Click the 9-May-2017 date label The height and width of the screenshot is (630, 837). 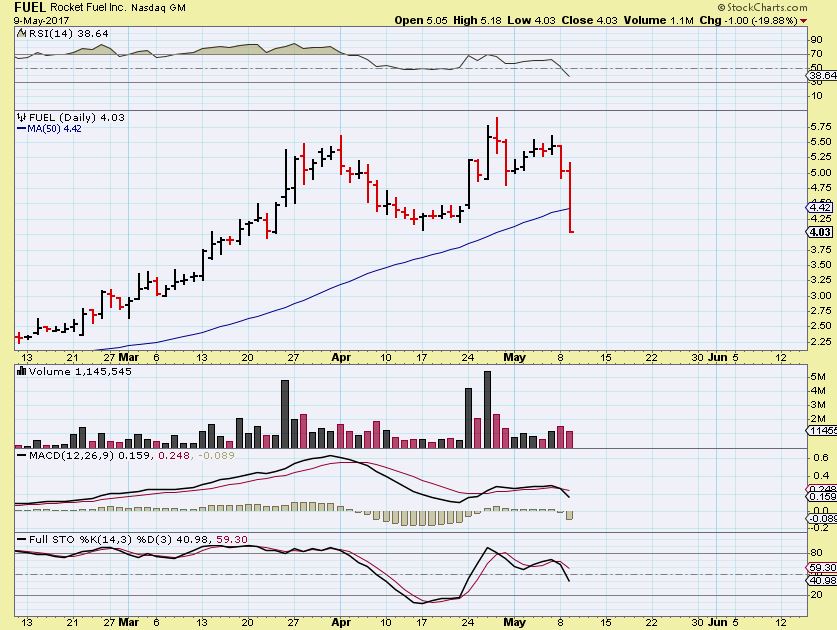(x=42, y=21)
